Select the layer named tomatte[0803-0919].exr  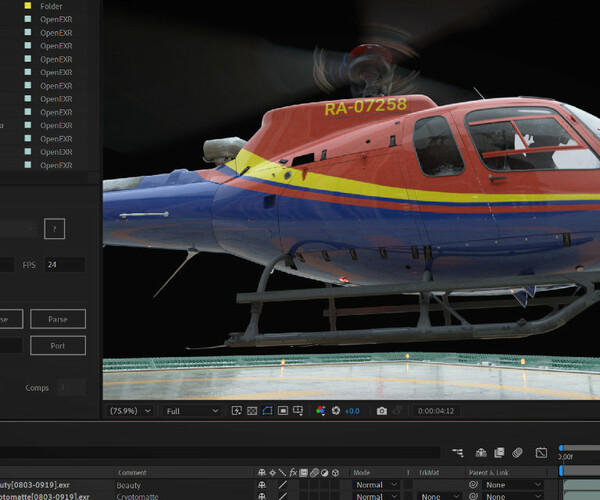(45, 496)
